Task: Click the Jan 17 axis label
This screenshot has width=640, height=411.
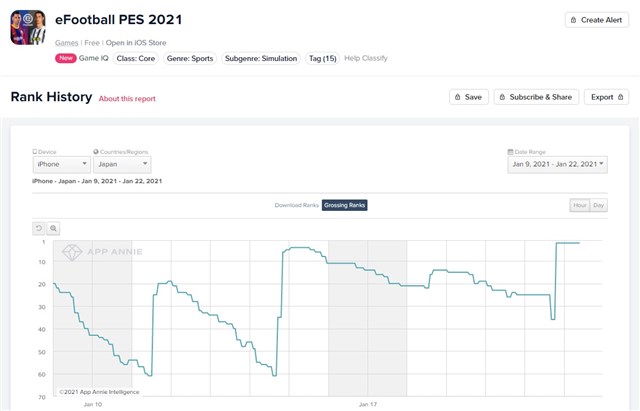Action: click(x=368, y=404)
